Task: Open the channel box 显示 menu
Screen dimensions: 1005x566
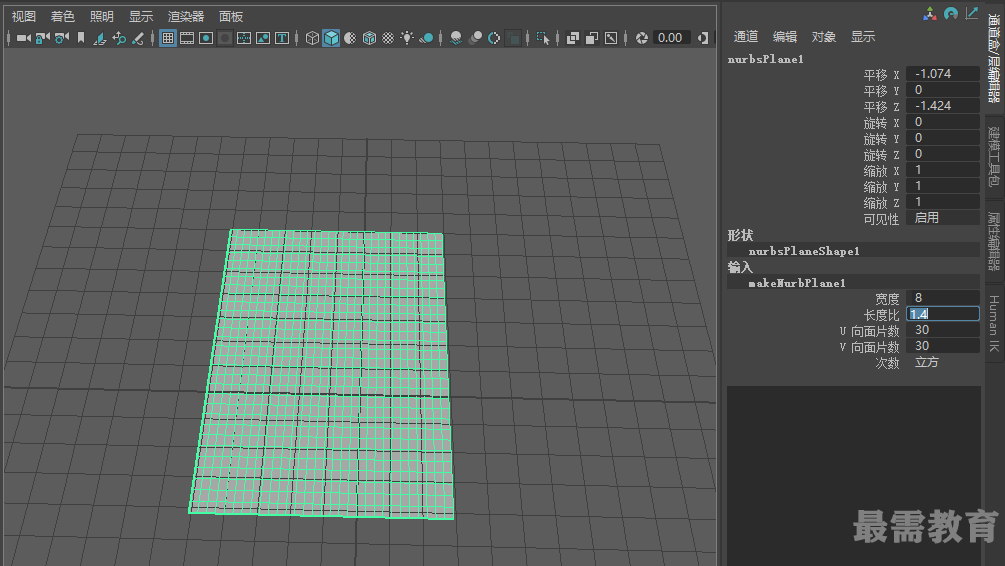Action: coord(863,37)
